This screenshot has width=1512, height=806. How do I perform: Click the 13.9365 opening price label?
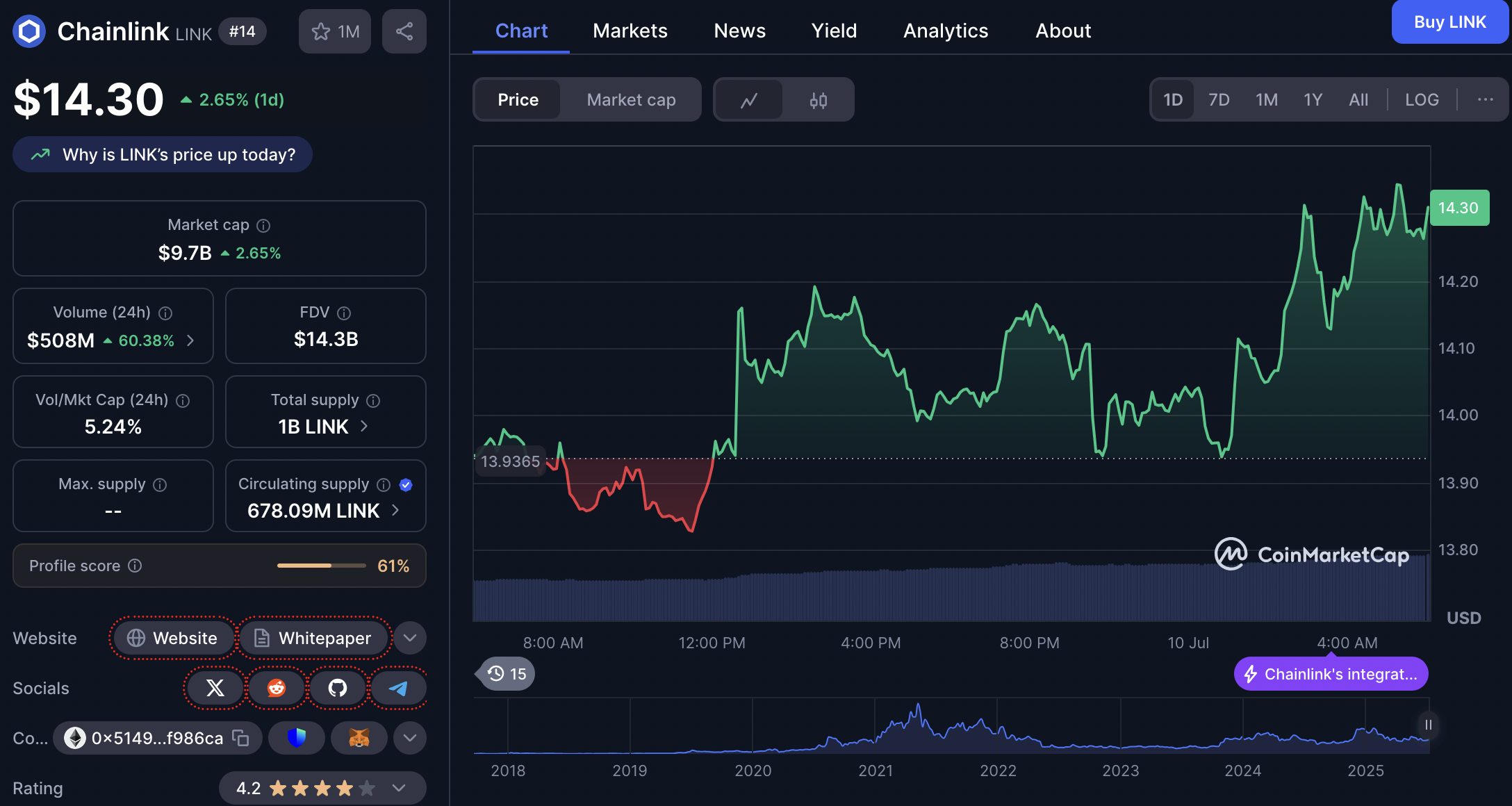coord(511,461)
